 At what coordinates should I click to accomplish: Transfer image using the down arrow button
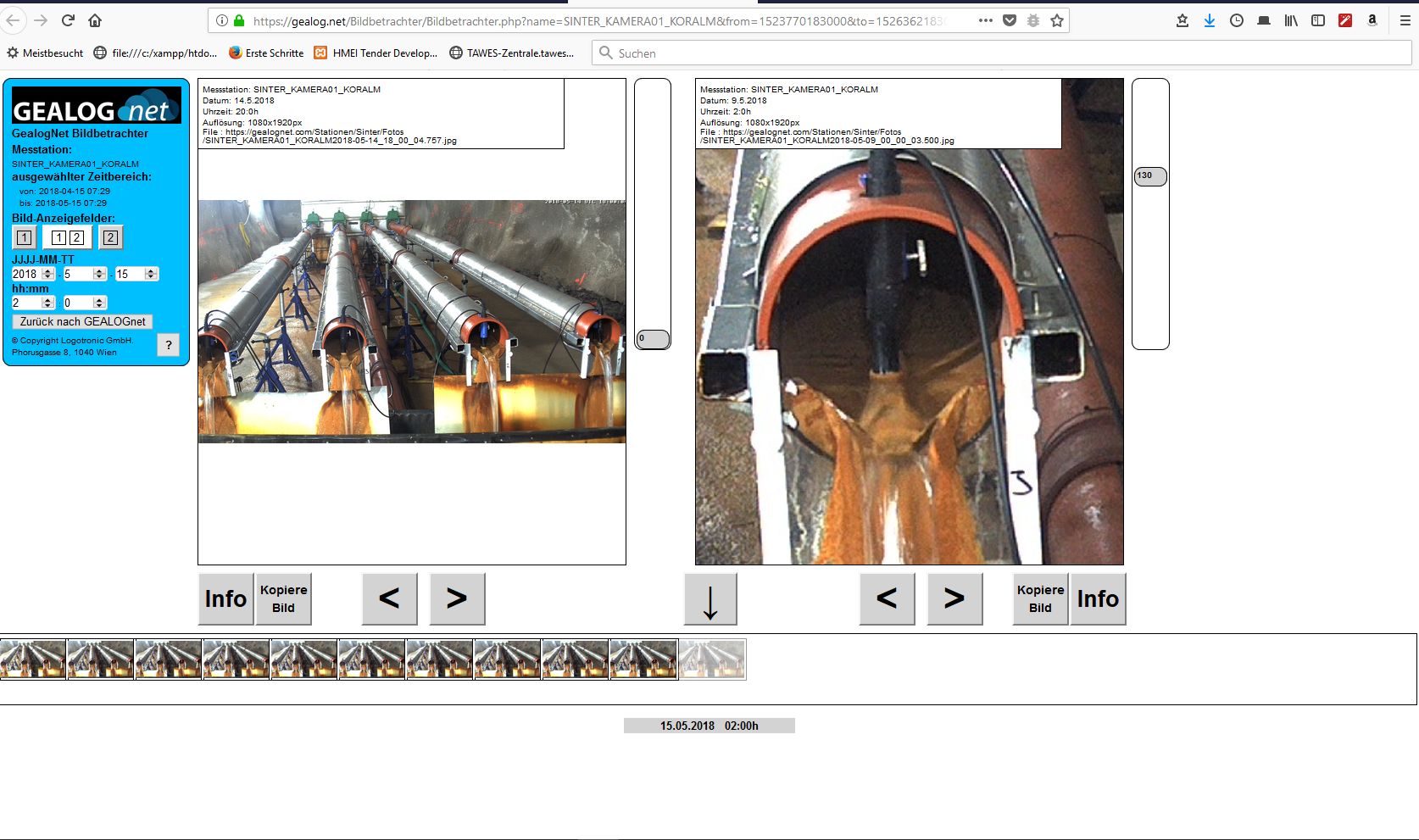[709, 599]
